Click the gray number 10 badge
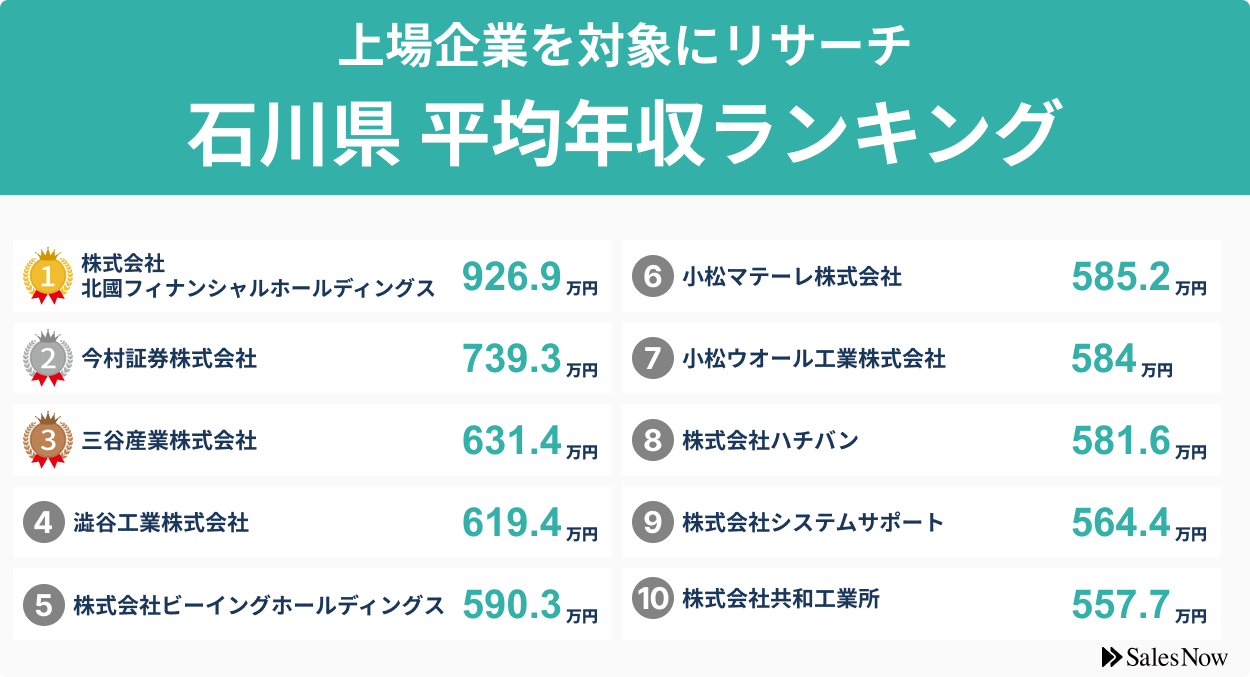This screenshot has width=1250, height=677. [653, 599]
